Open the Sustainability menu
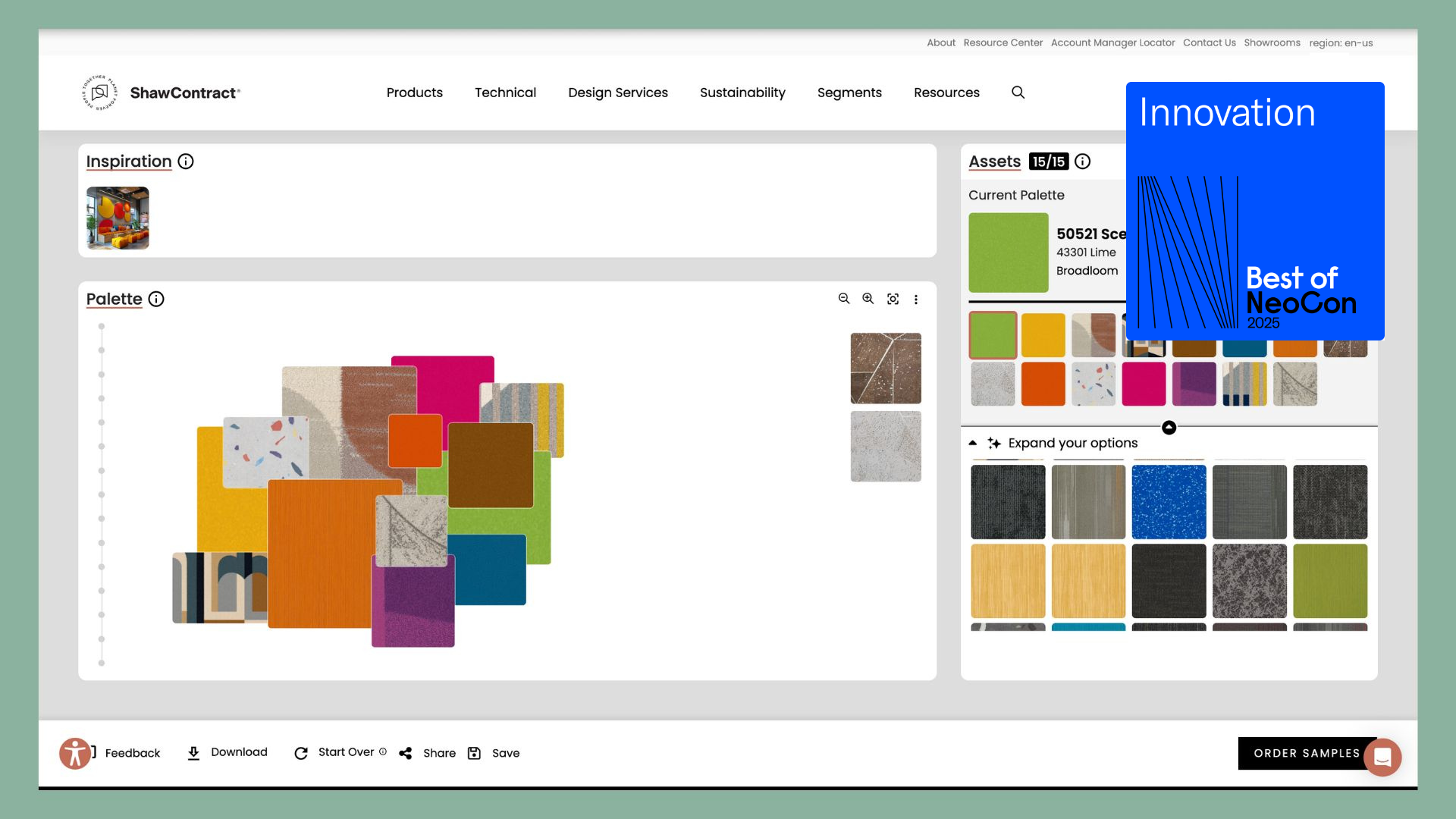The image size is (1456, 819). 742,92
